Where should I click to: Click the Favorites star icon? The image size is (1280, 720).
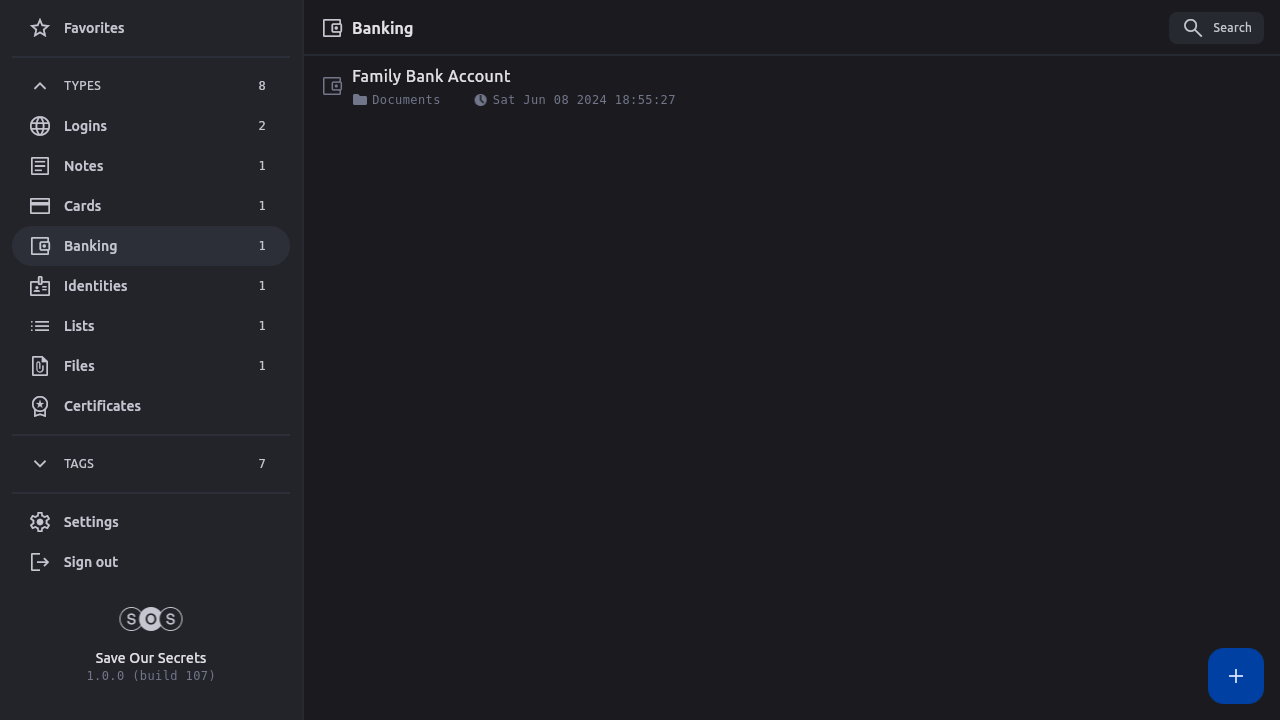coord(40,28)
